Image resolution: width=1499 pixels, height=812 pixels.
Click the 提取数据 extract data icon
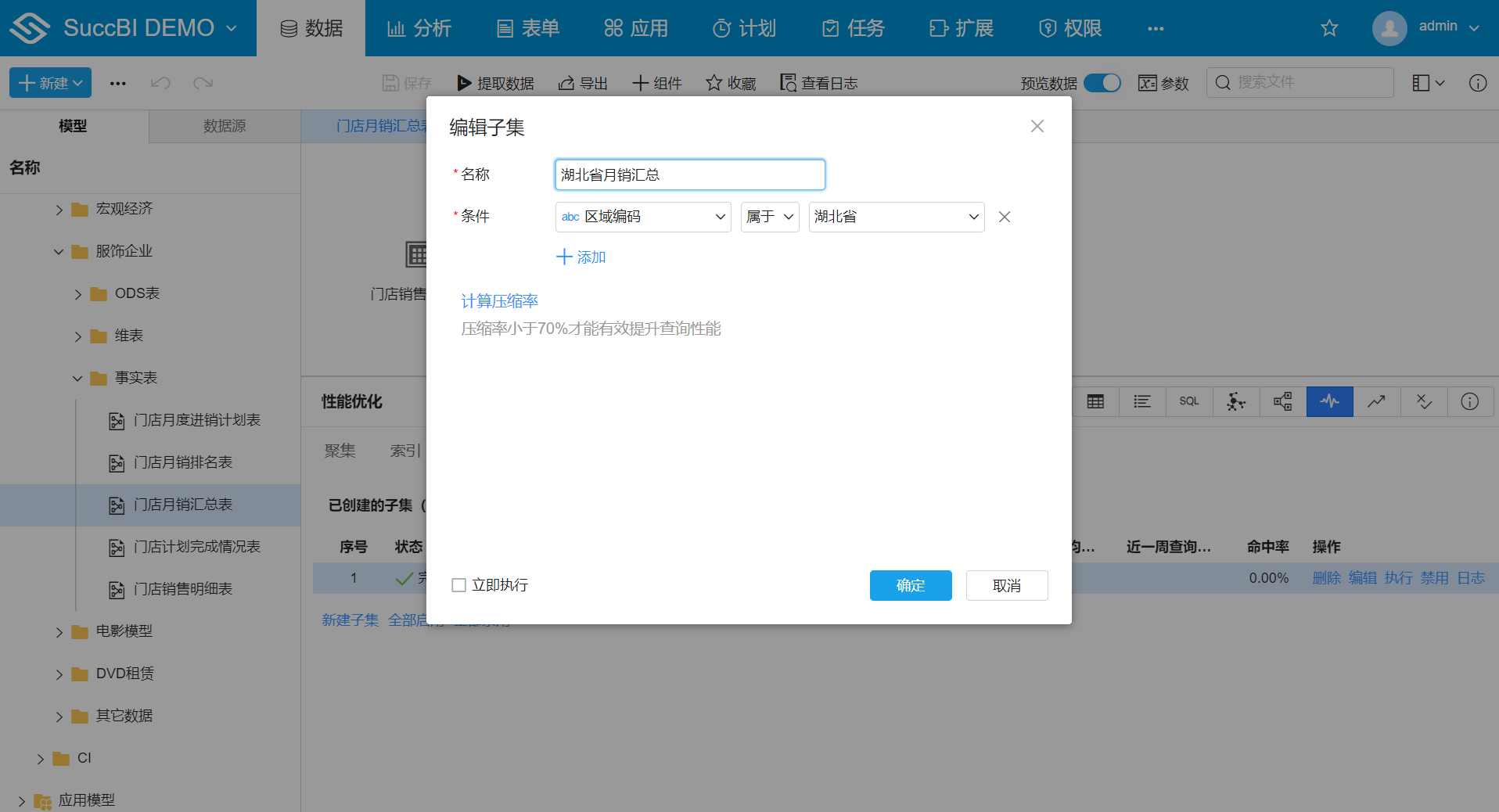pos(494,82)
